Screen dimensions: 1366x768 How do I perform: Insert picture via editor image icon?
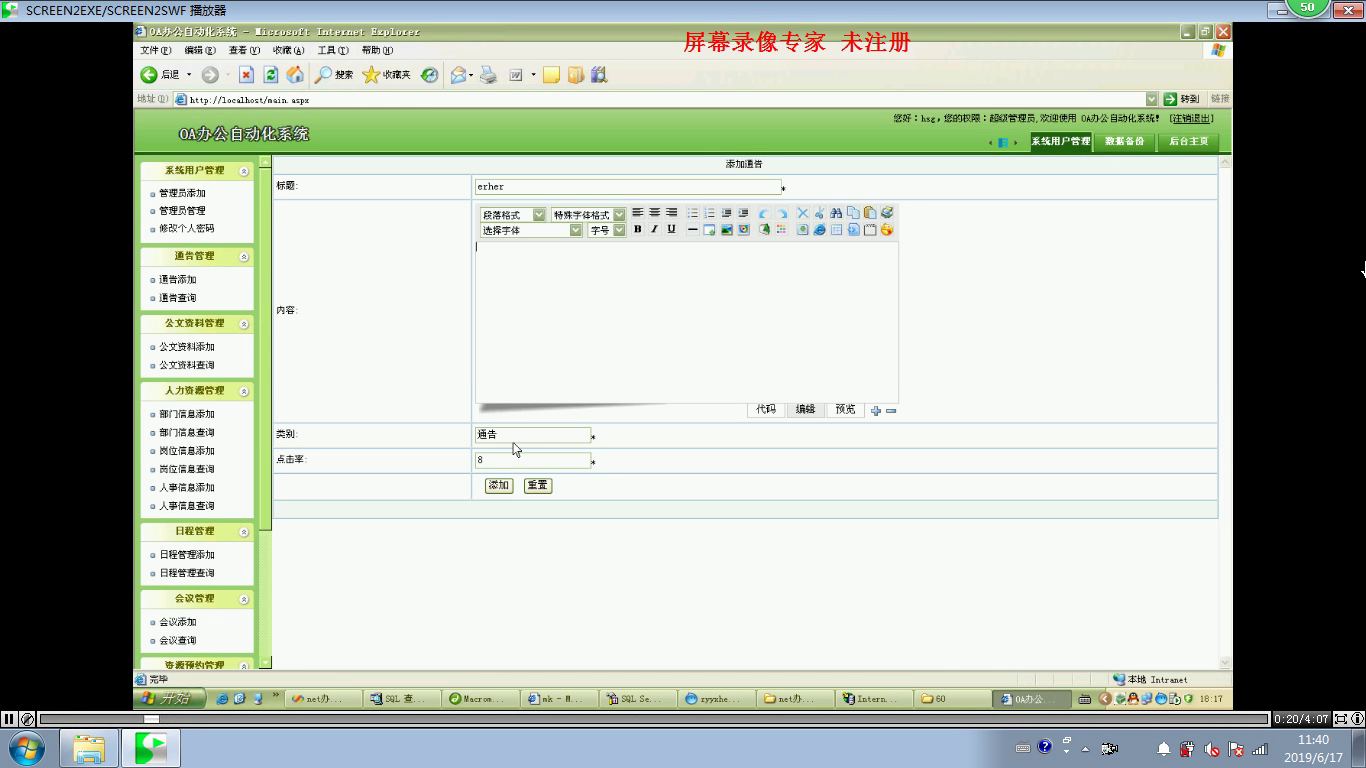point(727,230)
